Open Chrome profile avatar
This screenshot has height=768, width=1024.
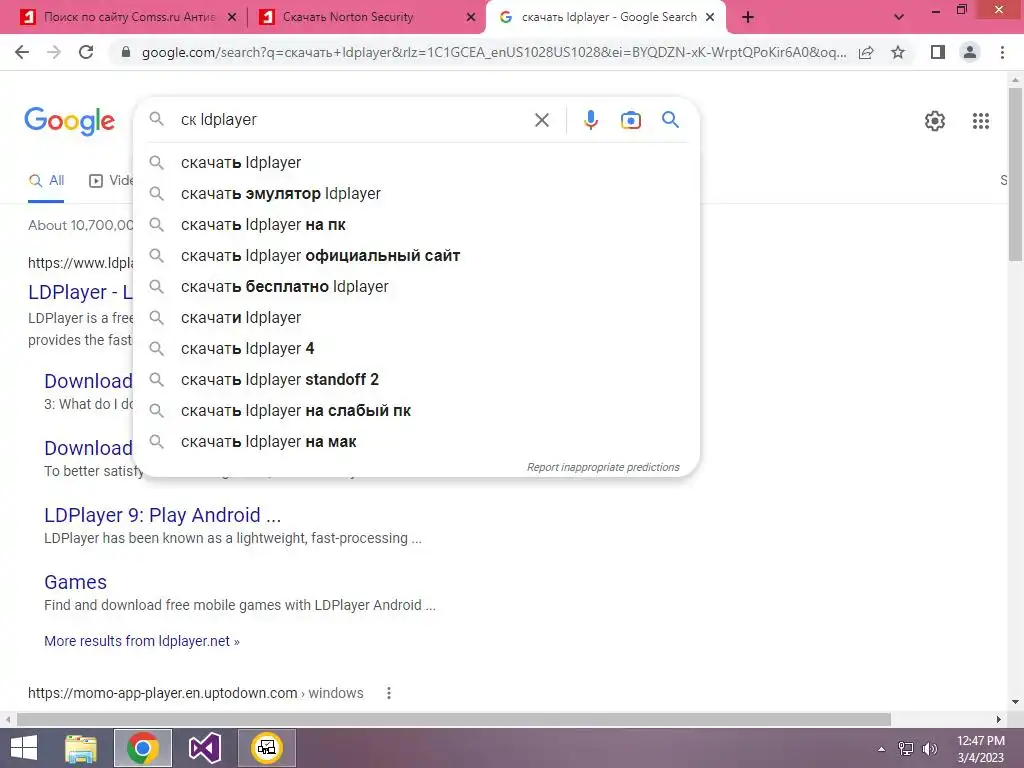pyautogui.click(x=970, y=52)
